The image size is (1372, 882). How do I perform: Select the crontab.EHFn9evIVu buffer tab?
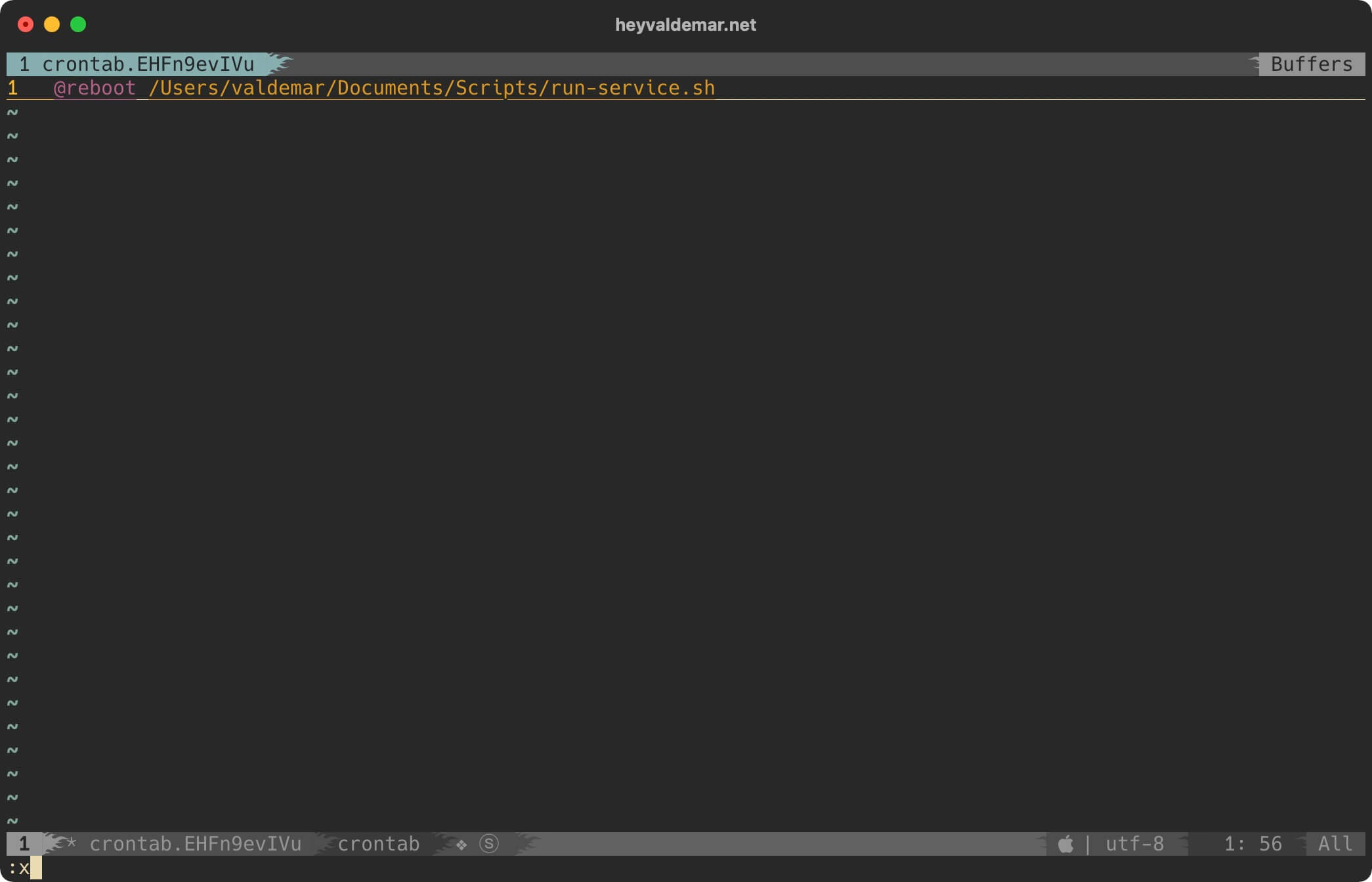[137, 64]
